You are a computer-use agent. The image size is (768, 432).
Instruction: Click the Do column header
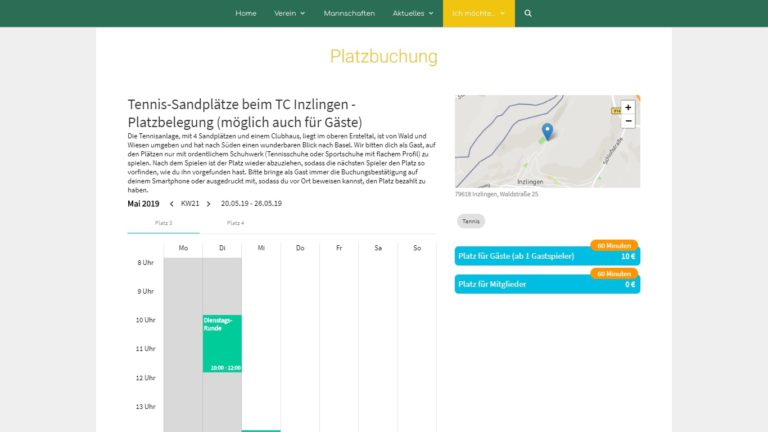(300, 248)
